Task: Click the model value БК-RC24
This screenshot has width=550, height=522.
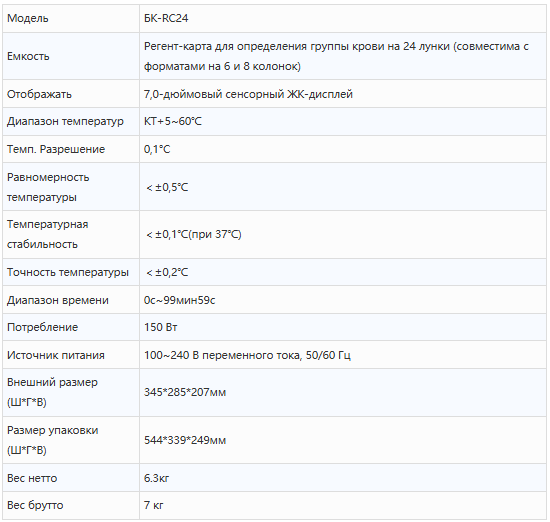Action: click(166, 18)
